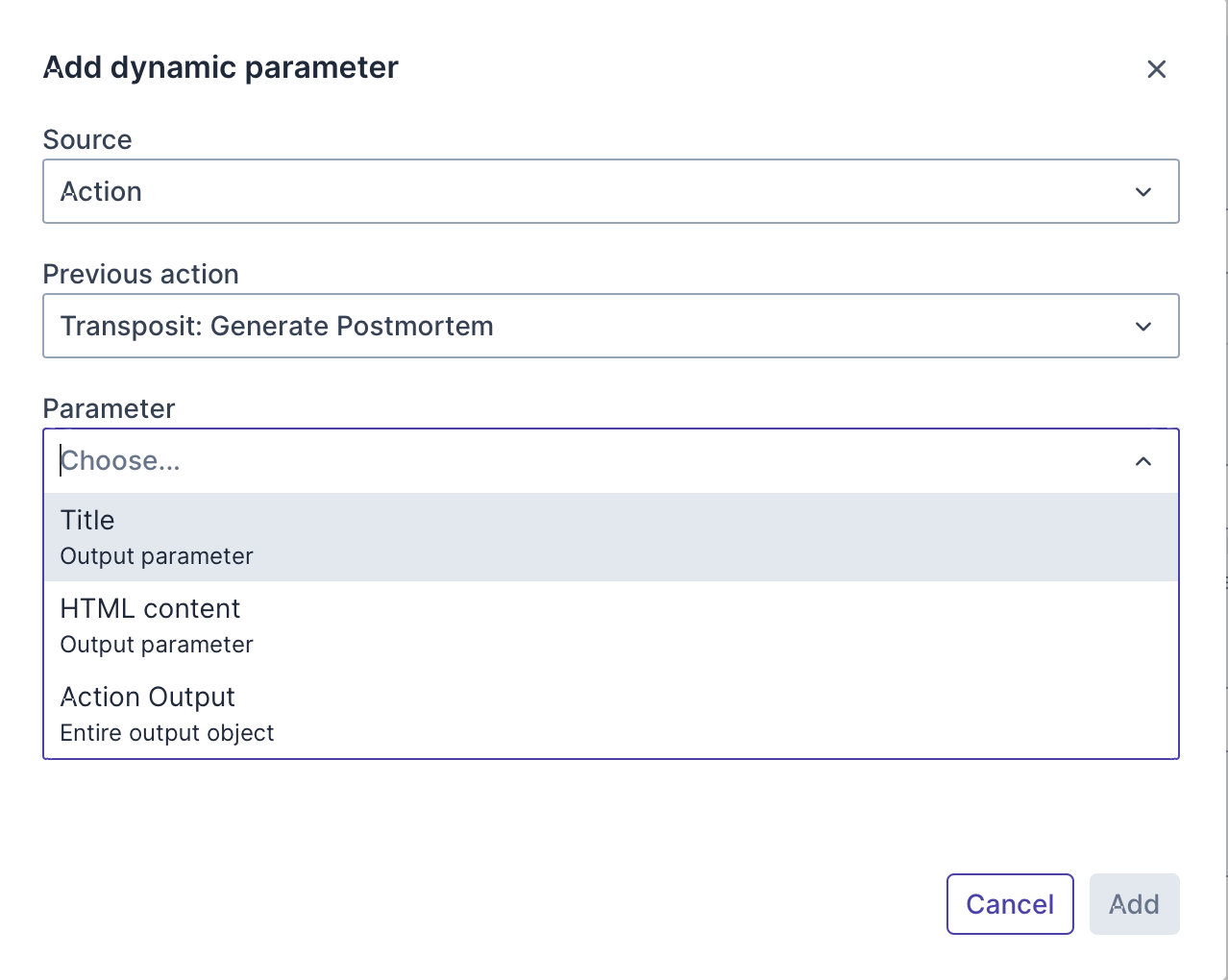Click the Source field label
1228x980 pixels.
tap(87, 140)
